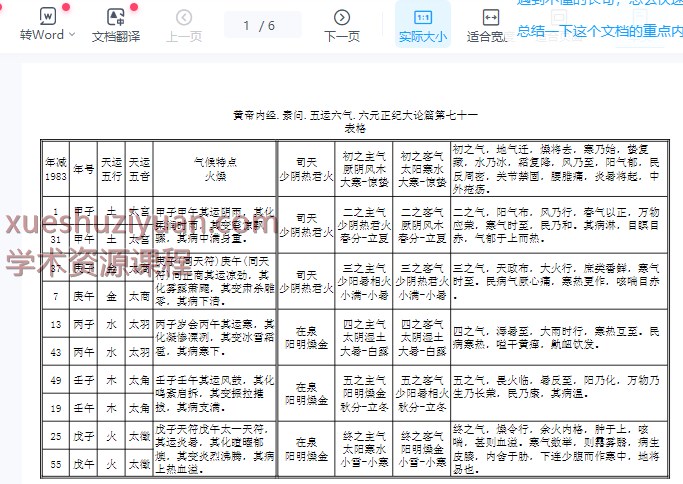This screenshot has height=484, width=683.
Task: Select the 年减1983 header cell
Action: coord(54,167)
